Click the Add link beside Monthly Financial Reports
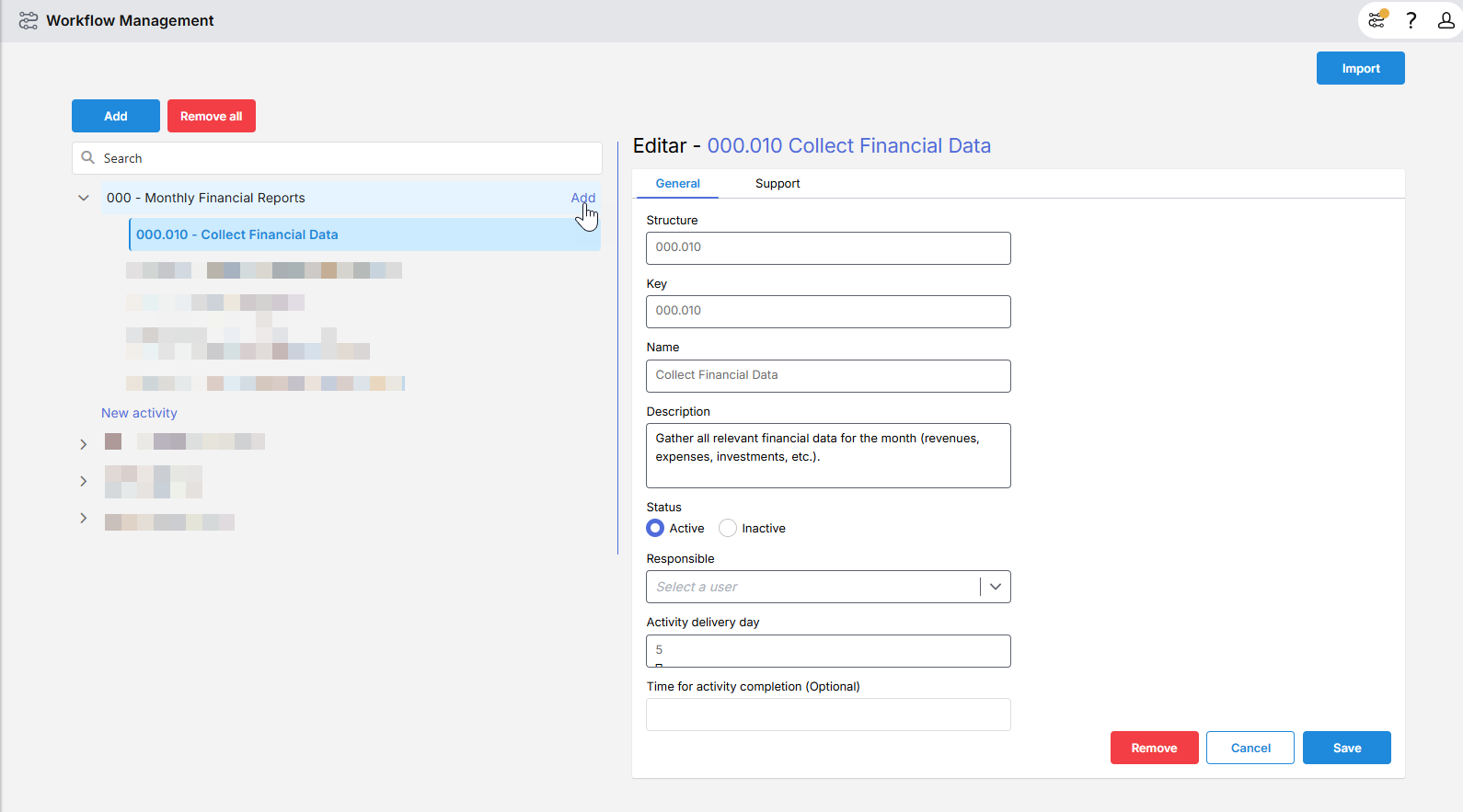Image resolution: width=1463 pixels, height=812 pixels. coord(582,198)
